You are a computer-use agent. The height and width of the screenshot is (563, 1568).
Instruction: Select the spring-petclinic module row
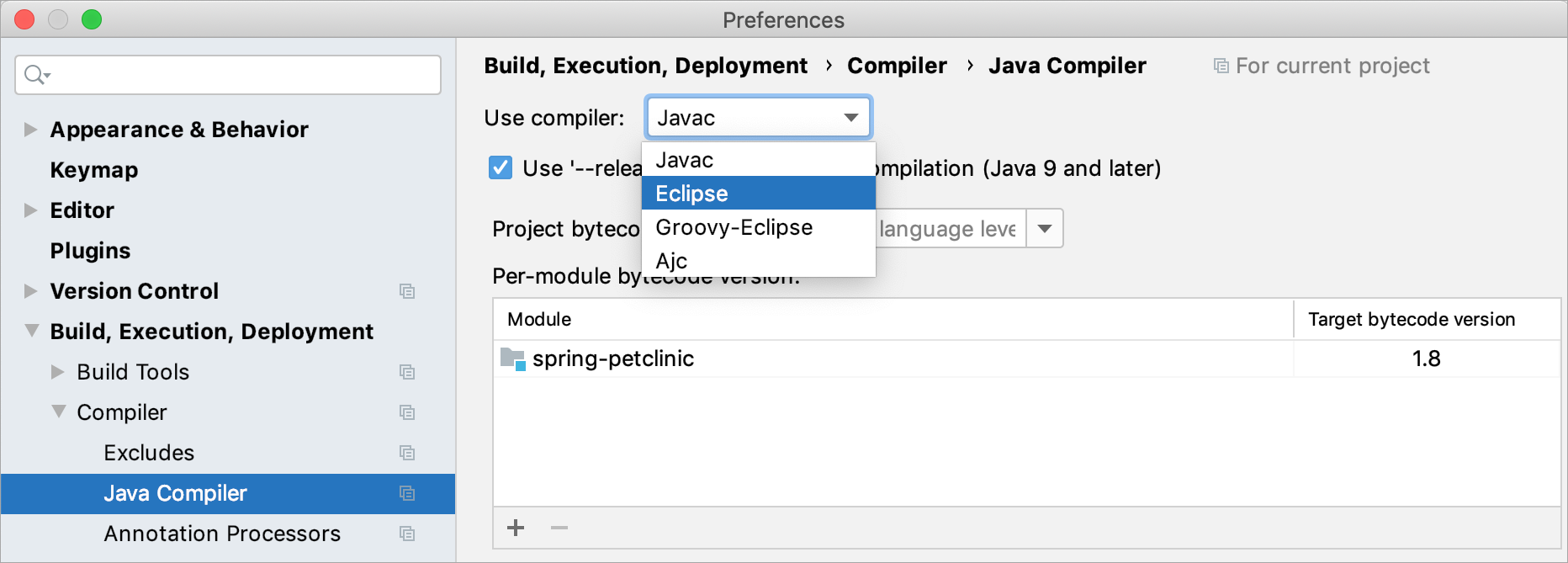1026,359
